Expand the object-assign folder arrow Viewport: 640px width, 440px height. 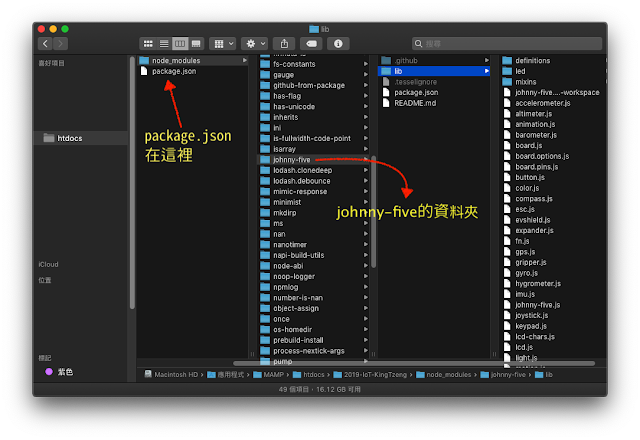366,308
